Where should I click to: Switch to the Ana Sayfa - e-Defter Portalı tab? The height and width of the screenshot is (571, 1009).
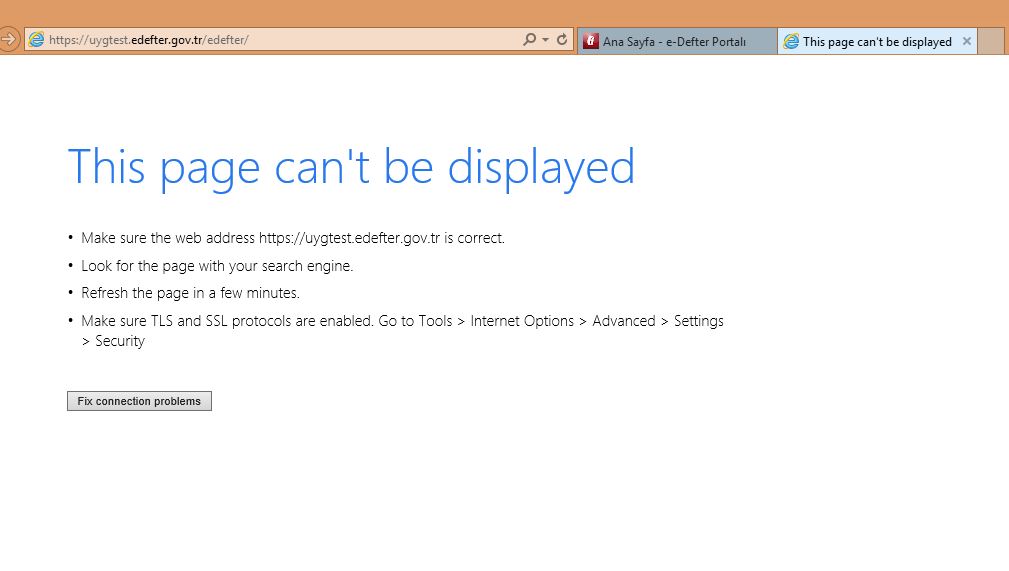pyautogui.click(x=675, y=42)
